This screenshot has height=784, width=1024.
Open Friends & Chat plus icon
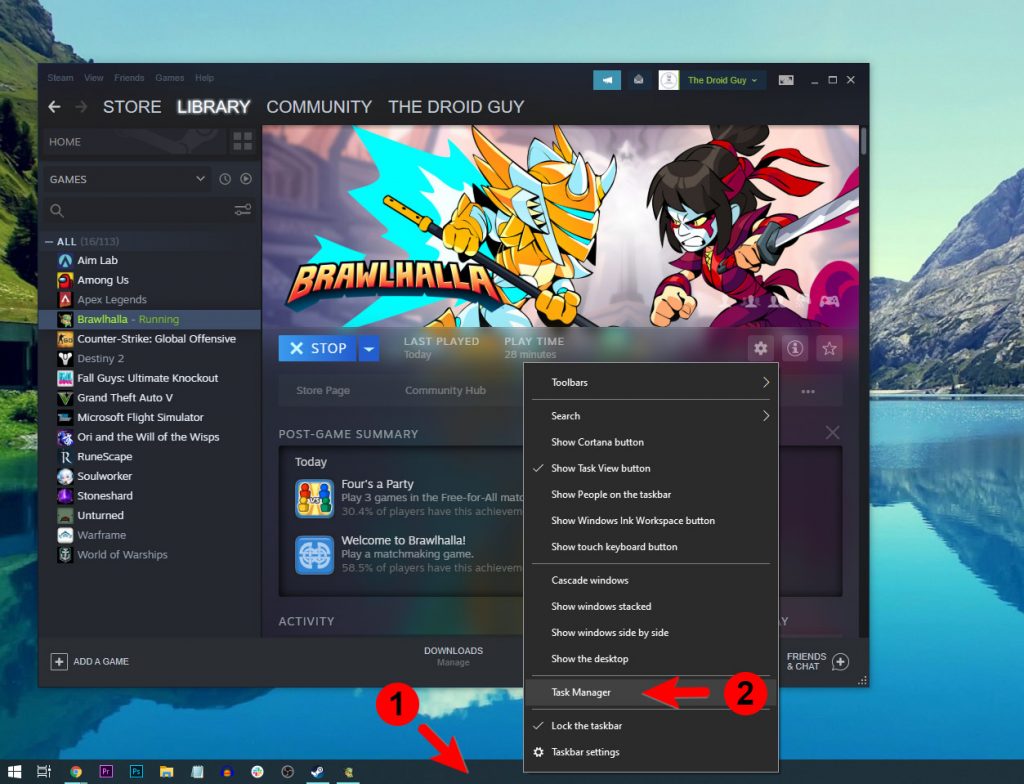[840, 661]
